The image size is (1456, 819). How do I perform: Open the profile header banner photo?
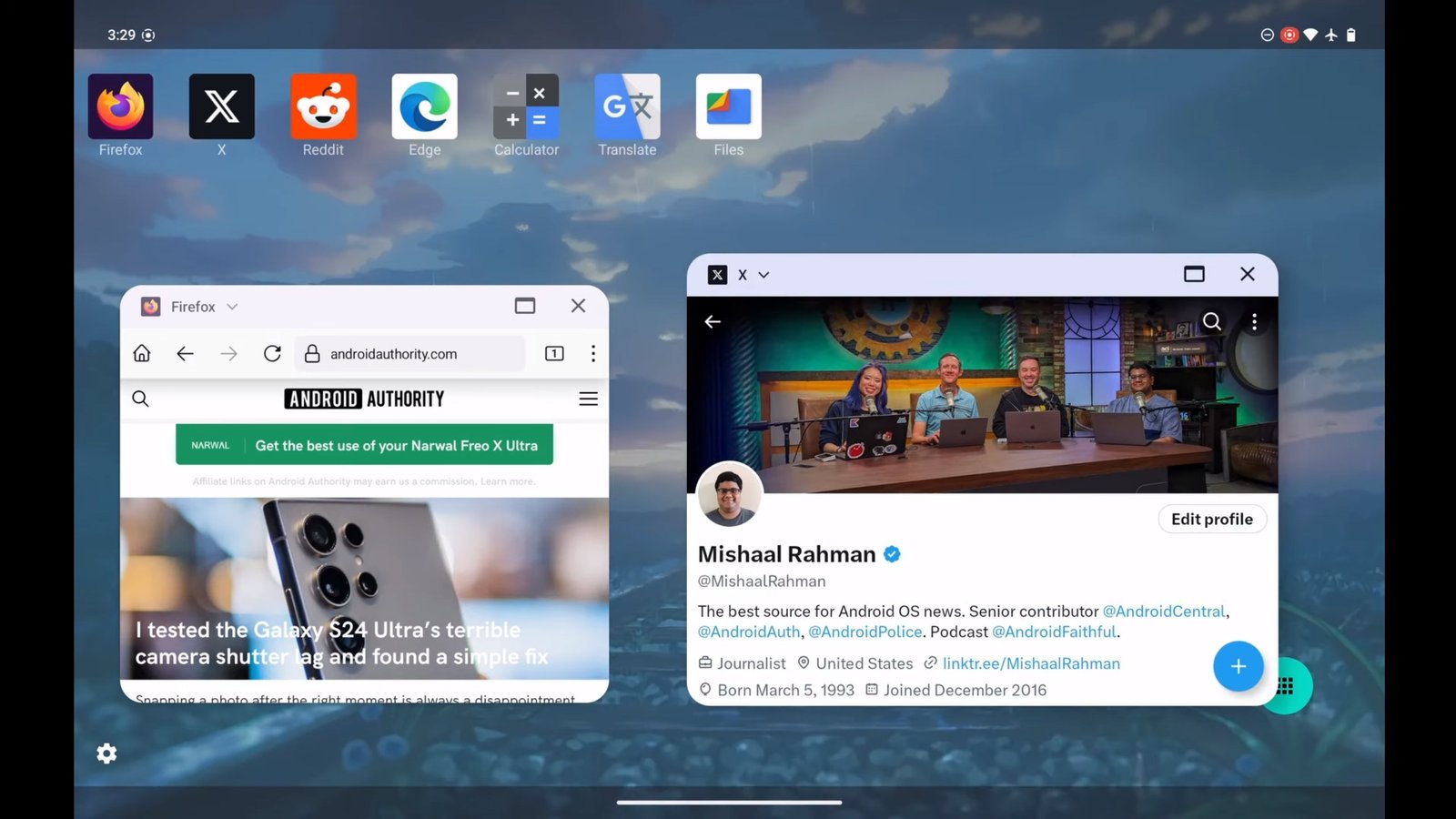pyautogui.click(x=983, y=395)
